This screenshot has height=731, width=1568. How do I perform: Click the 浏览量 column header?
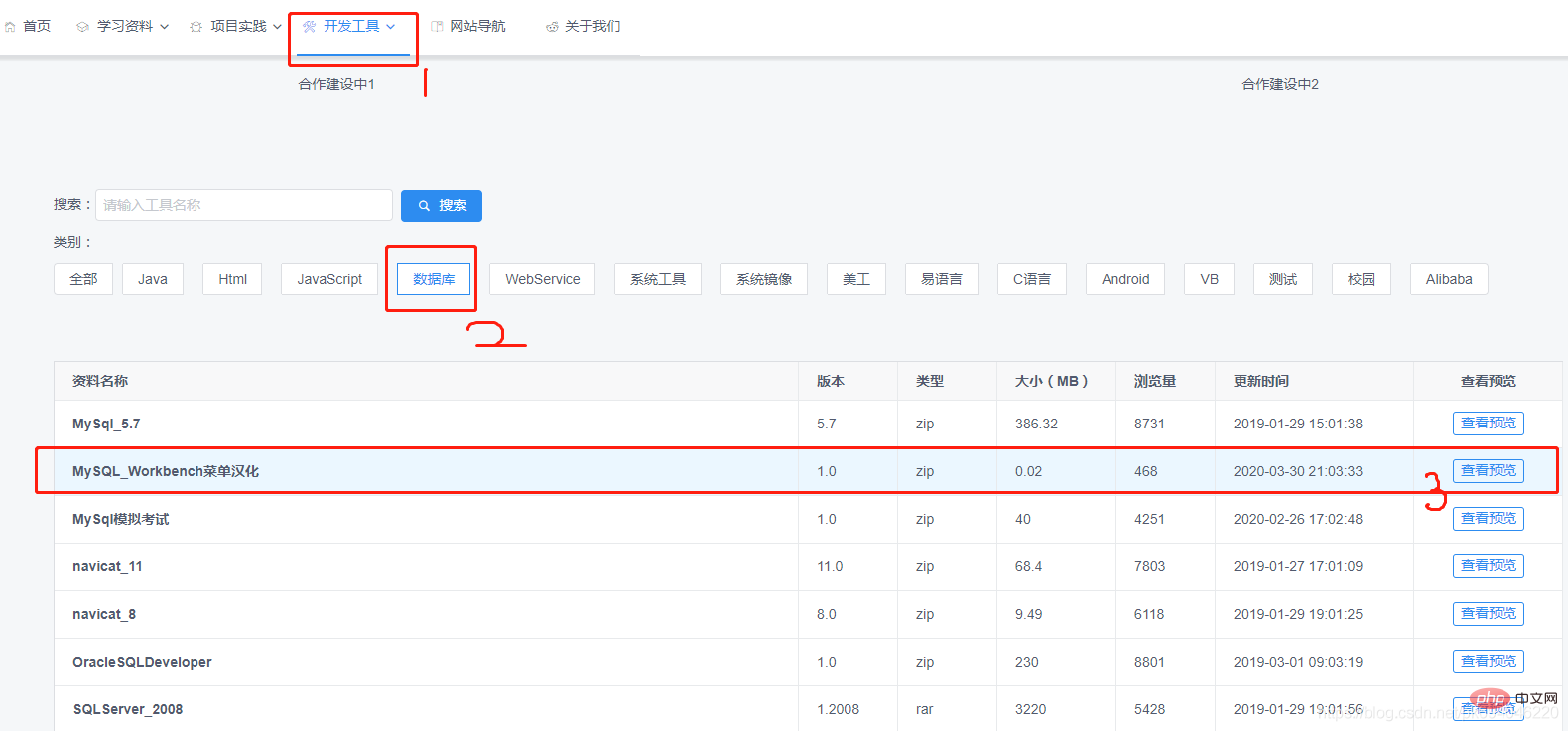[x=1155, y=381]
